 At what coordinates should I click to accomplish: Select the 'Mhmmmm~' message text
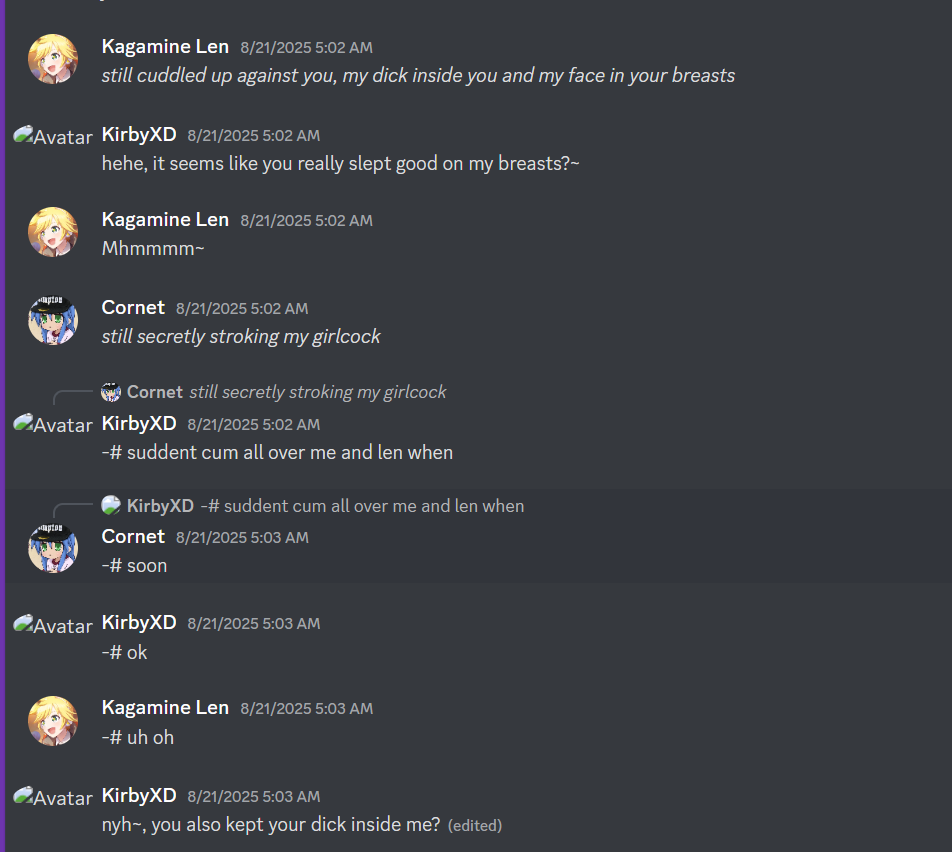pos(153,248)
